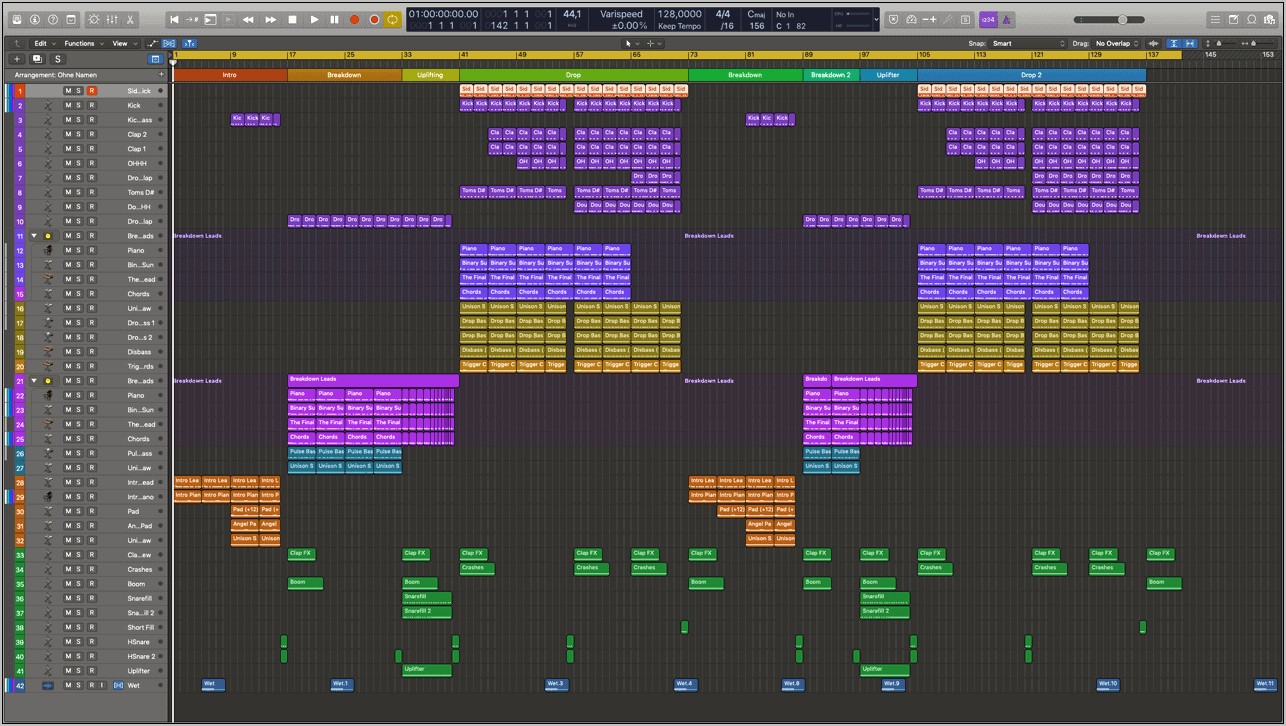Screen dimensions: 1286x726
Task: Adjust the master volume slider
Action: point(1109,19)
